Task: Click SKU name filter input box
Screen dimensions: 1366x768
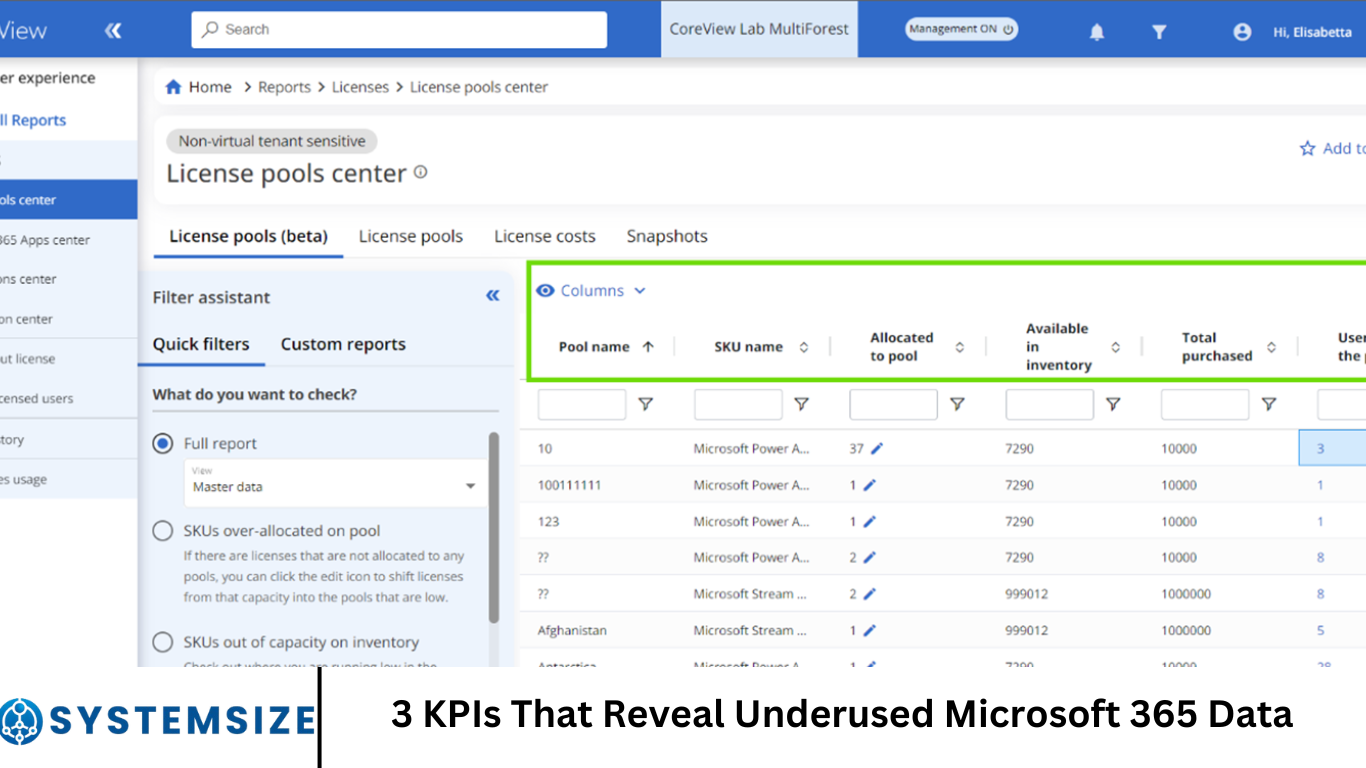Action: point(738,404)
